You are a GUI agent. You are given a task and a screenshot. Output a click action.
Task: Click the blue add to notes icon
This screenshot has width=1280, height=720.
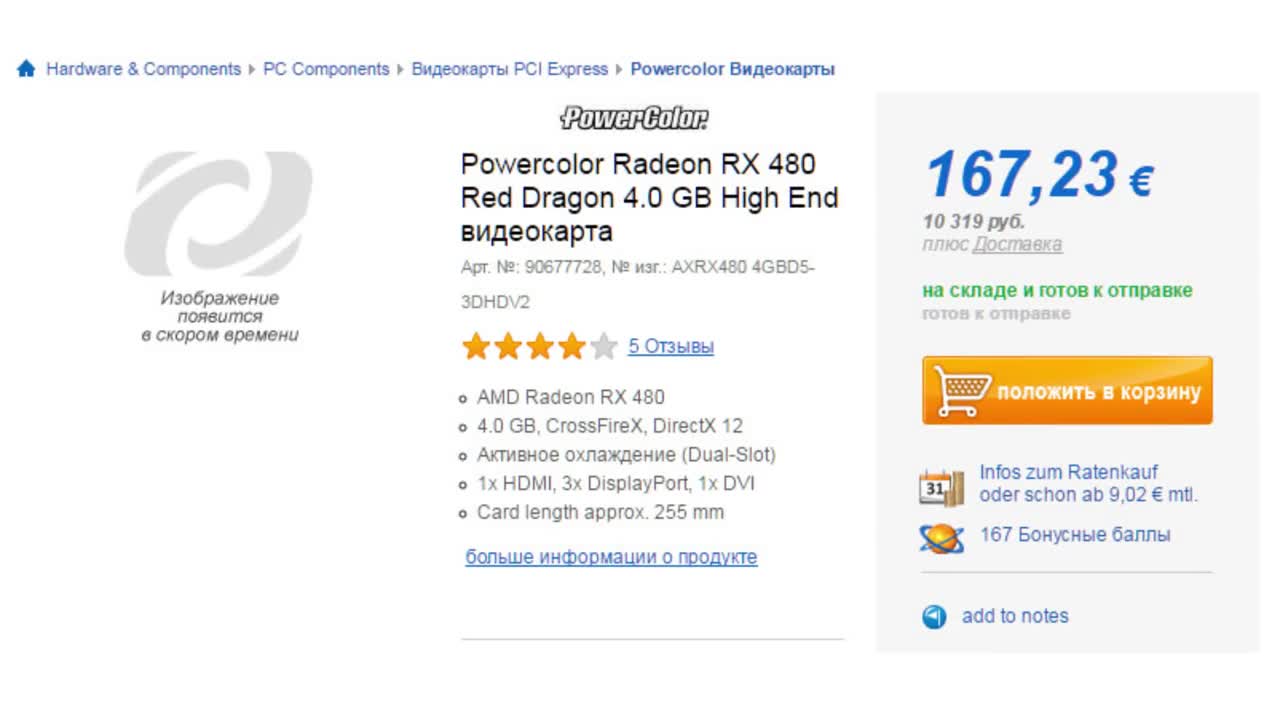934,616
